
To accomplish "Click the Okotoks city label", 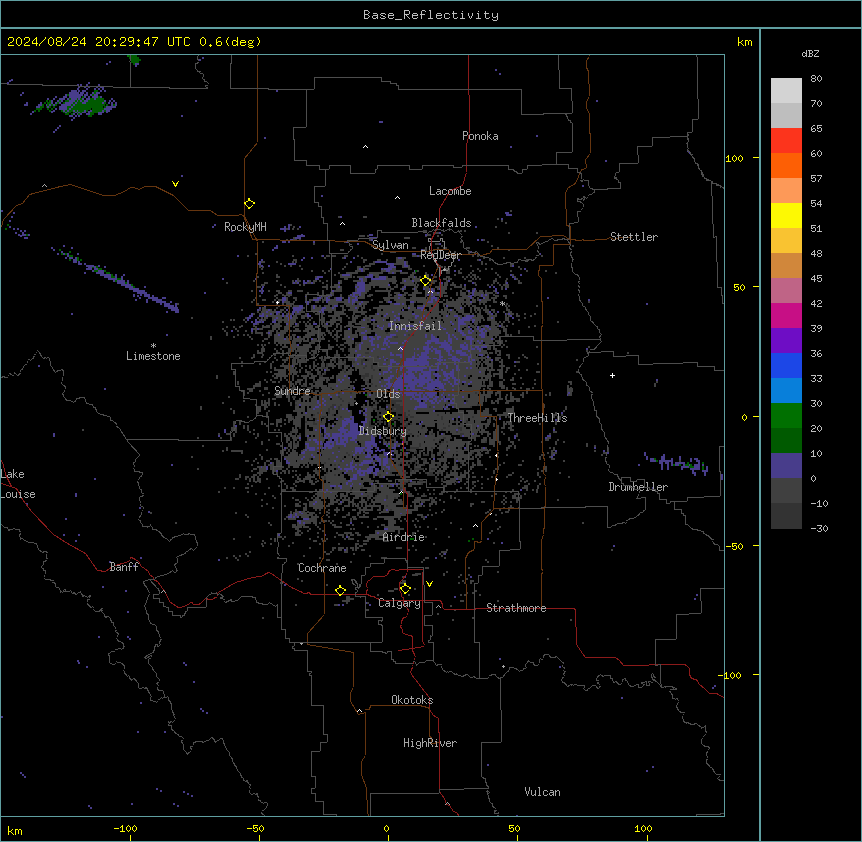I will pos(412,700).
